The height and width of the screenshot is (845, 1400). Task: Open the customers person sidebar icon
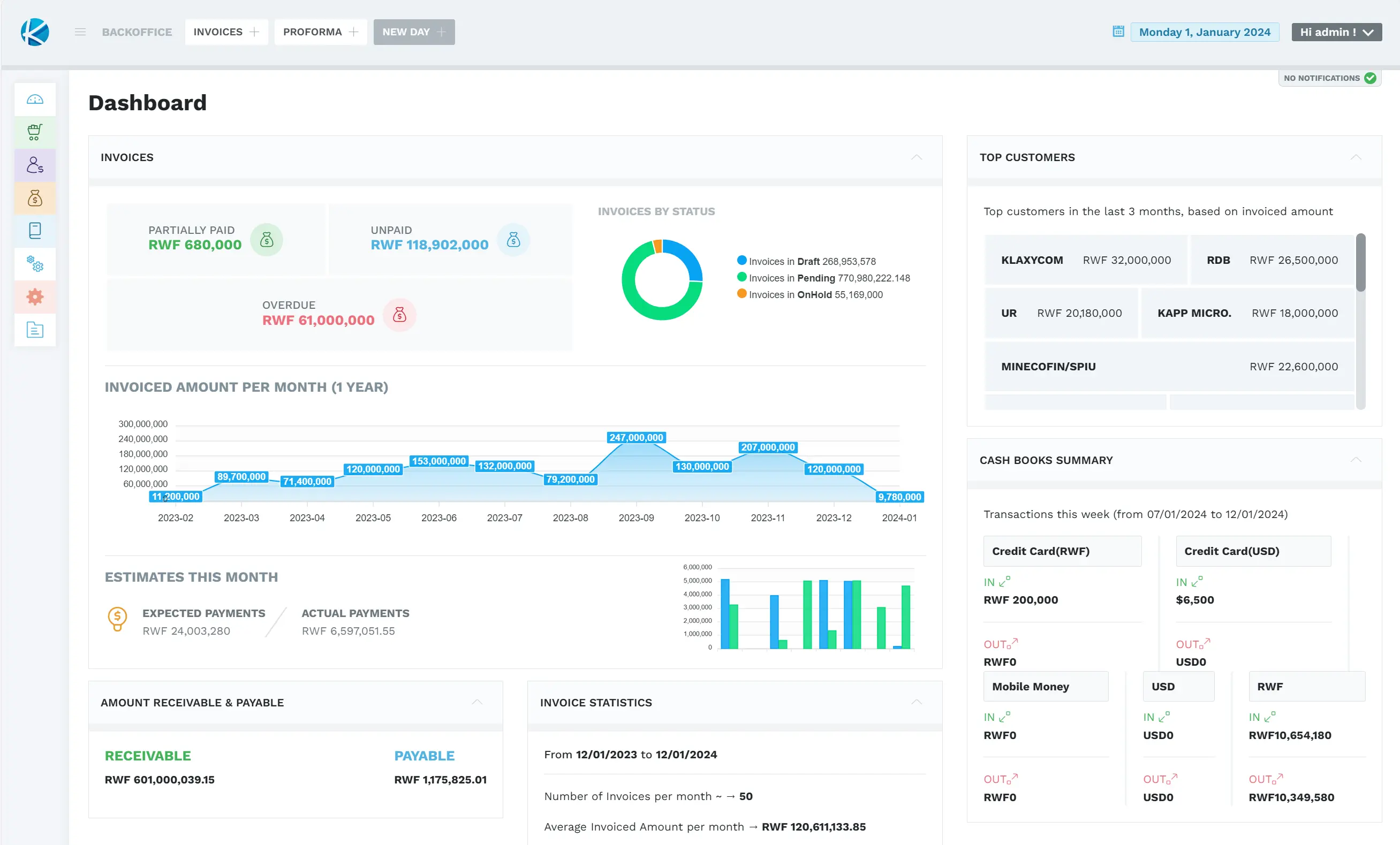[x=35, y=165]
